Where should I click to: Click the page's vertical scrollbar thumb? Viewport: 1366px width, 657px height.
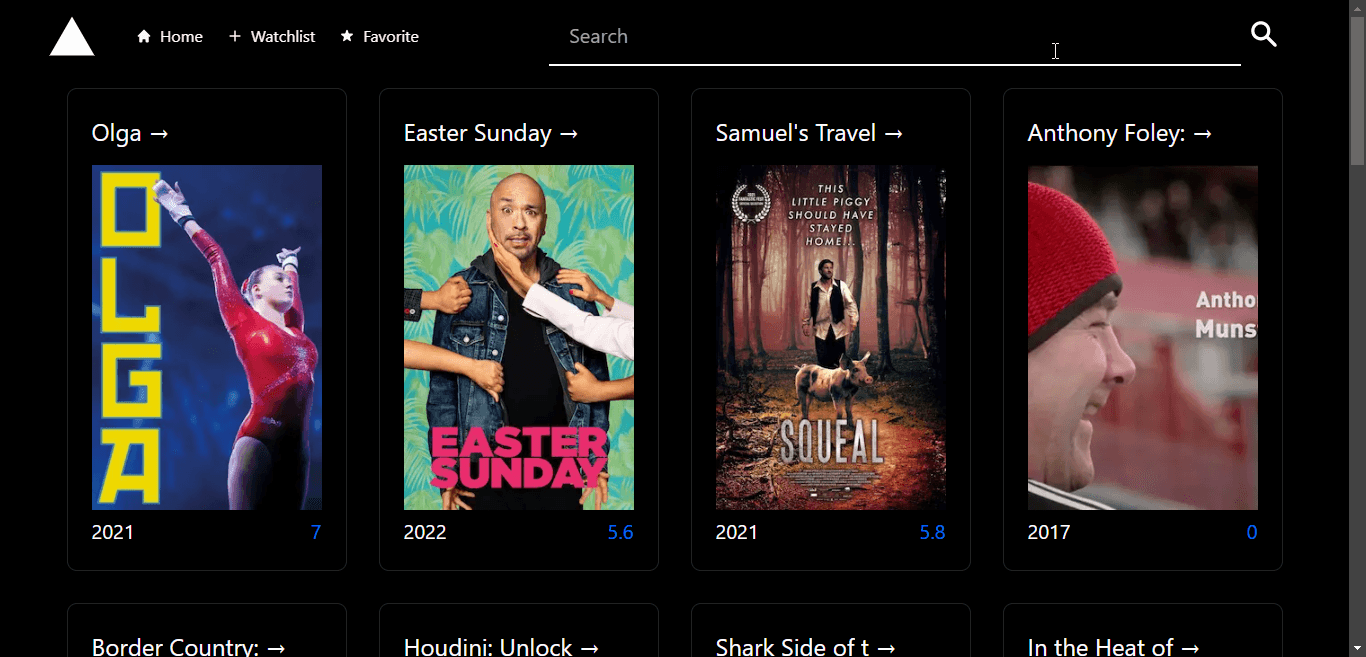tap(1357, 90)
